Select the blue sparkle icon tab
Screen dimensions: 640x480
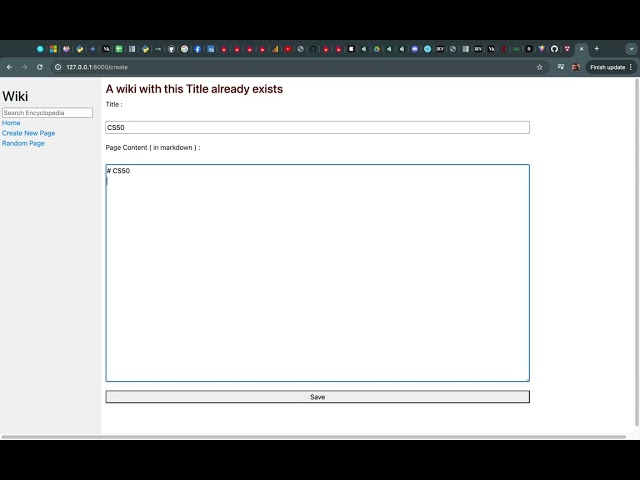93,49
